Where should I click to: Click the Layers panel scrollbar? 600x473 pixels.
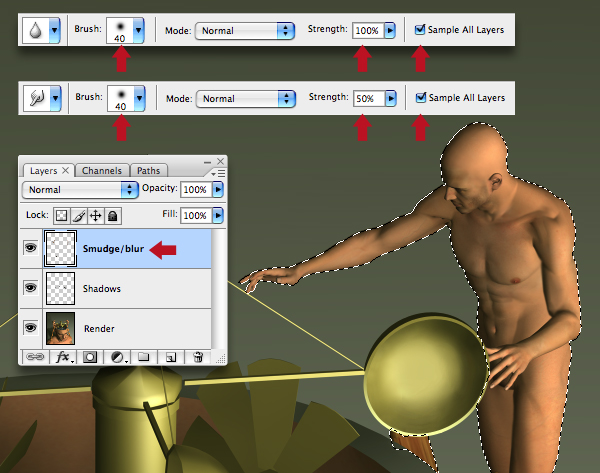point(218,289)
